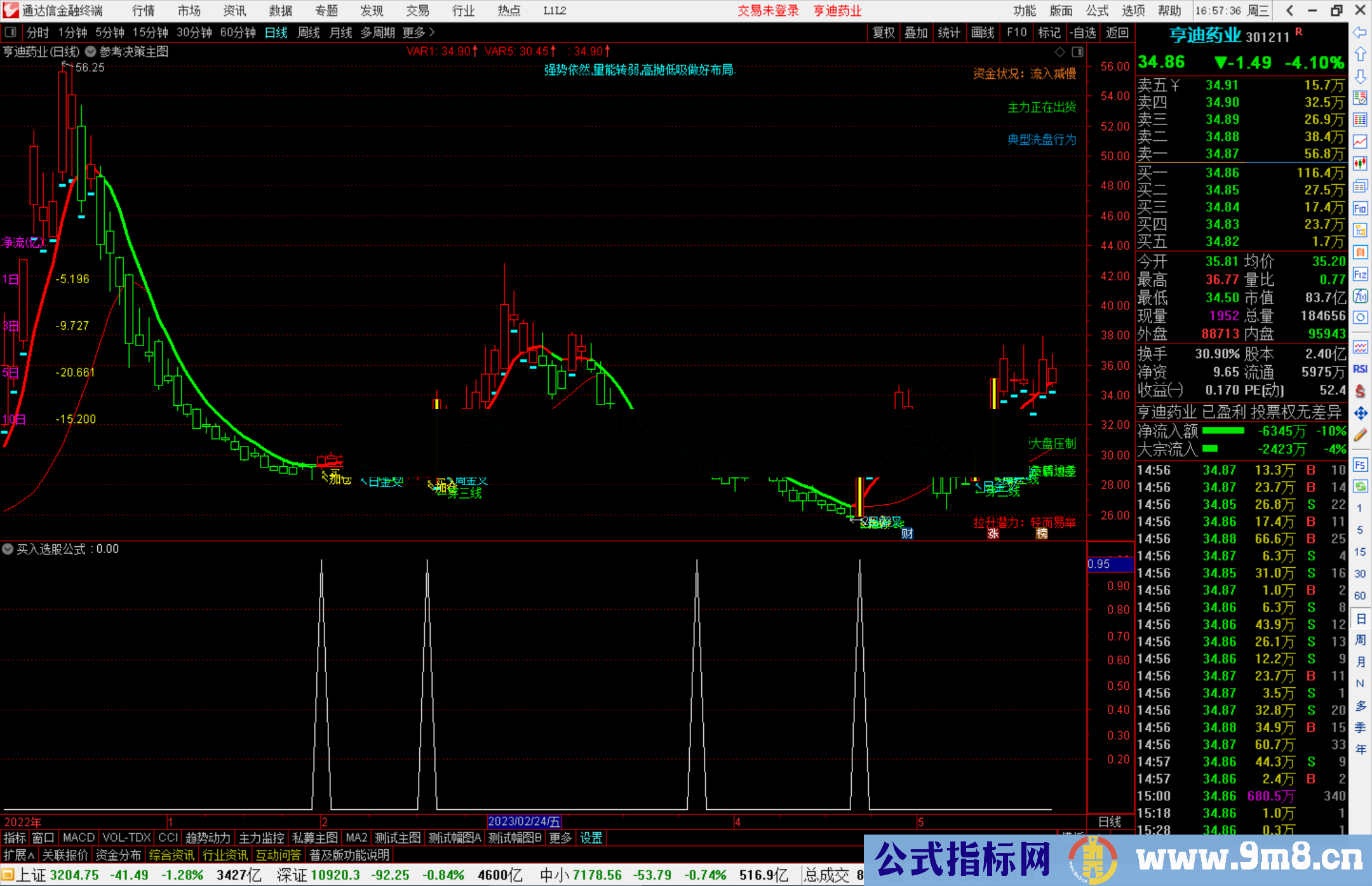The width and height of the screenshot is (1372, 886).
Task: Open the 公式 menu in top bar
Action: coord(1097,11)
